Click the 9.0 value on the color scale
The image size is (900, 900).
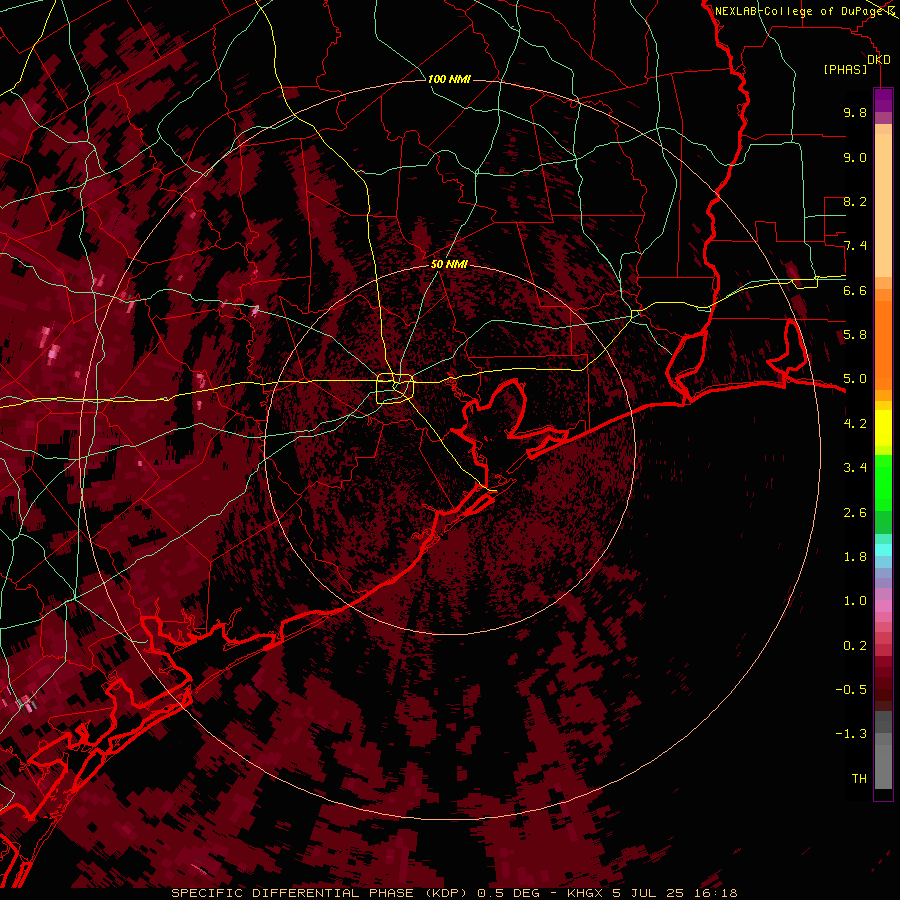coord(855,157)
